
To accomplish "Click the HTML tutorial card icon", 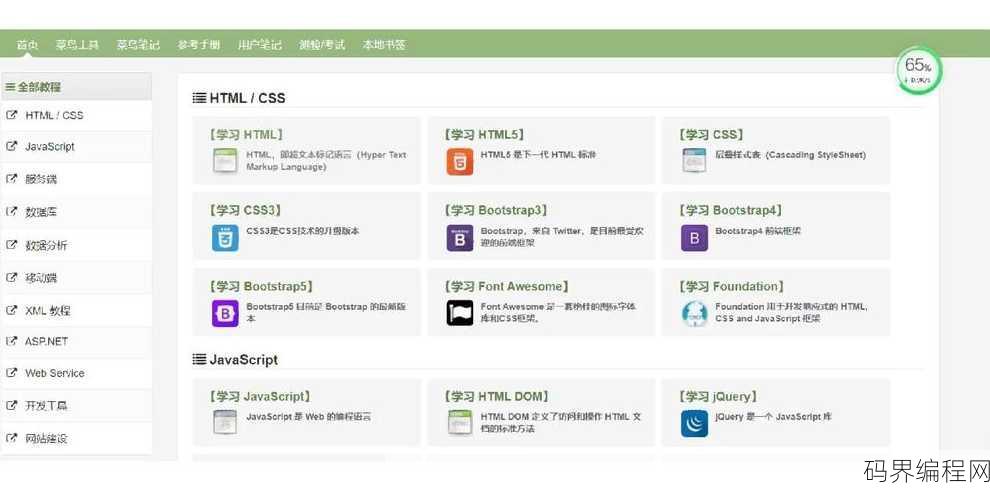I will tap(225, 161).
